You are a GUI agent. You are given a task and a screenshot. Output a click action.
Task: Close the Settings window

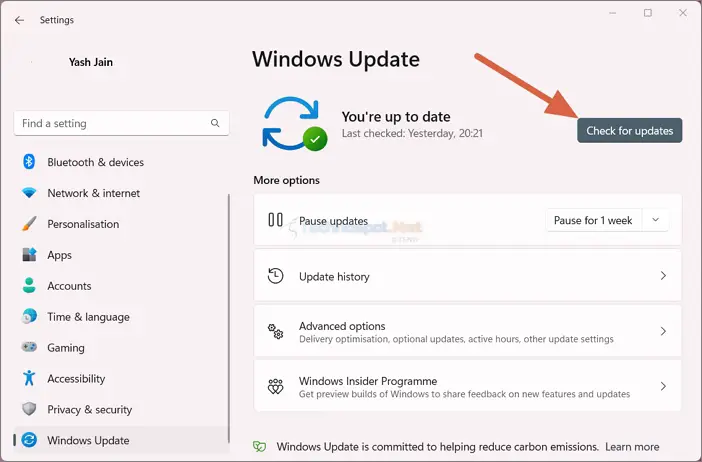point(683,13)
